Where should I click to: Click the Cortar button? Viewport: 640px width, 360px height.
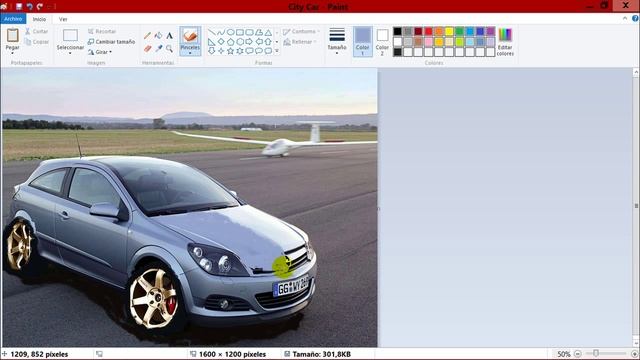click(36, 31)
